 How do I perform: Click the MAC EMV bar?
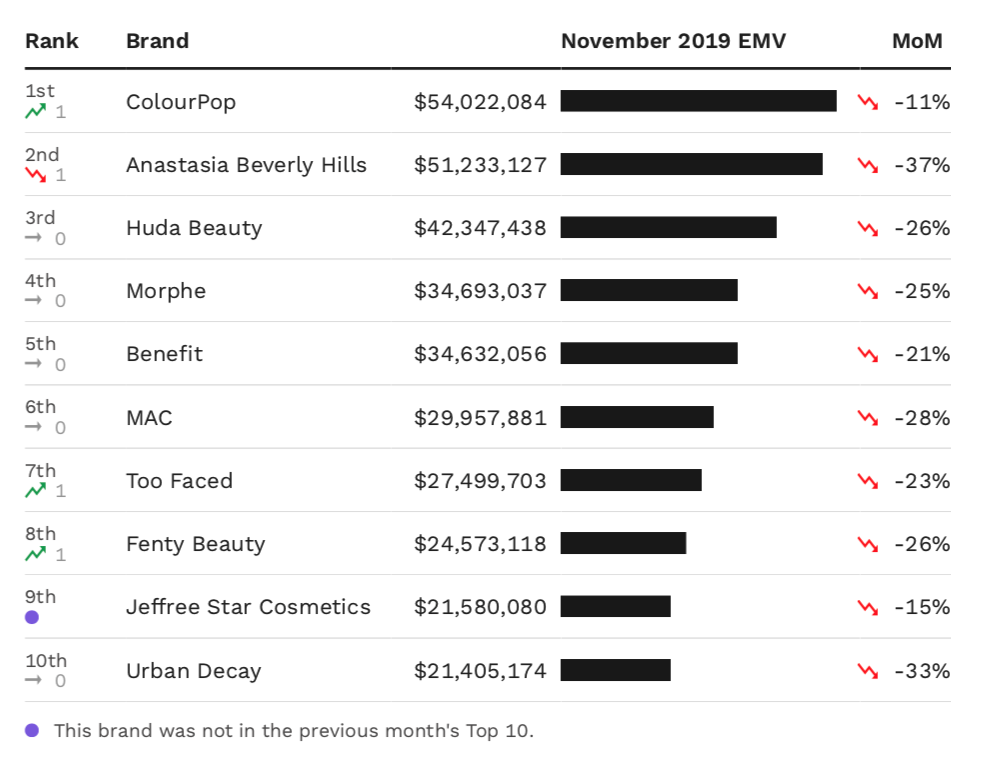point(637,417)
